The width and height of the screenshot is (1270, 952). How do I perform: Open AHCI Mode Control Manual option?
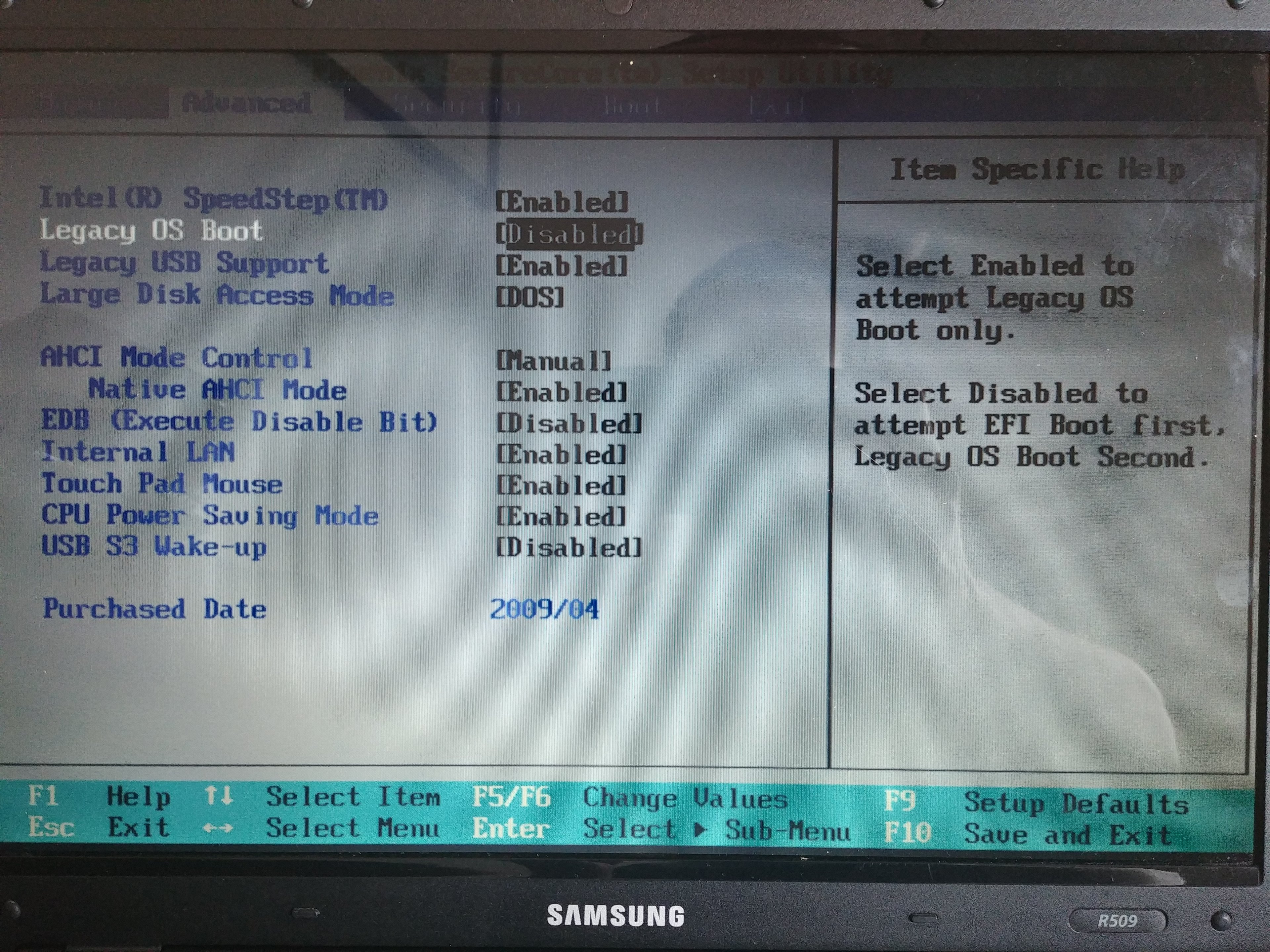click(x=554, y=361)
